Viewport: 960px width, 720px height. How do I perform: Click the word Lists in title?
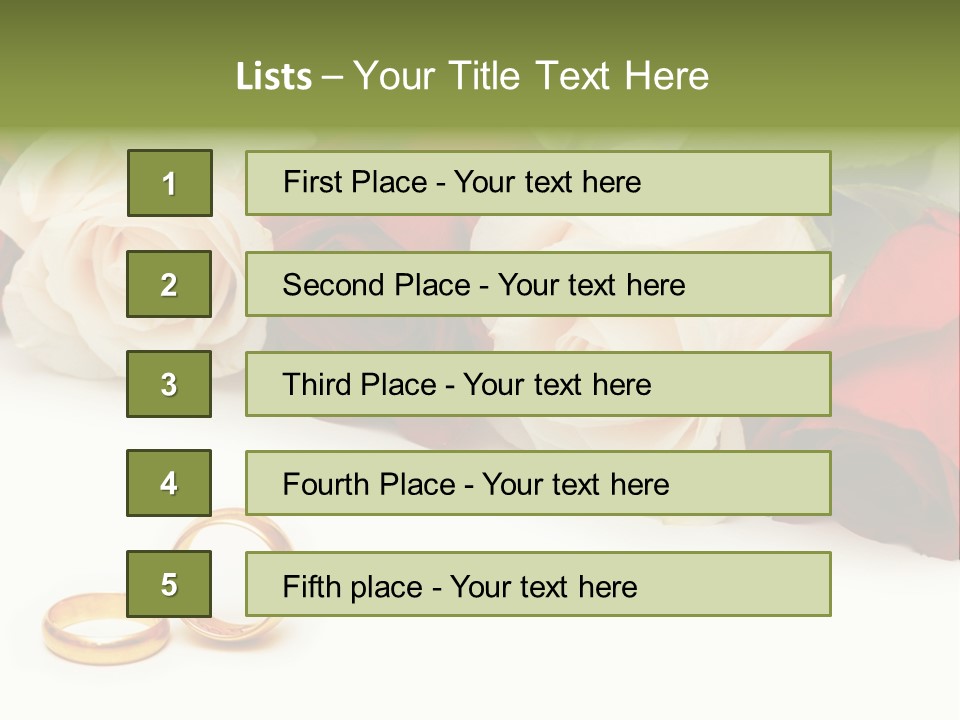point(273,77)
